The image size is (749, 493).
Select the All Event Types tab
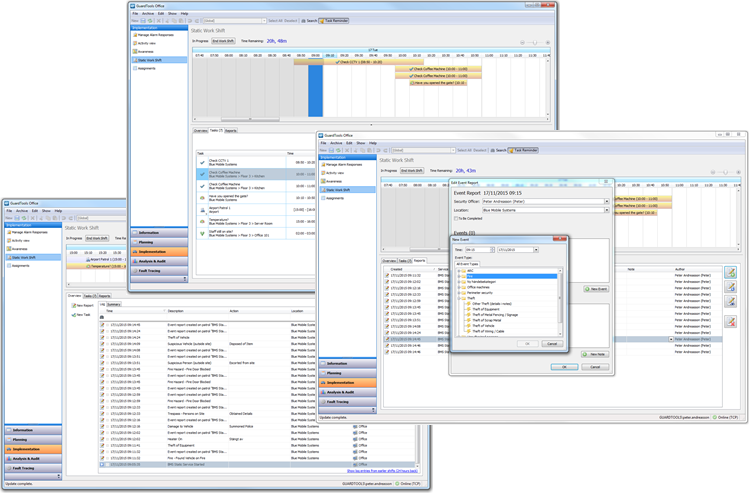(467, 264)
